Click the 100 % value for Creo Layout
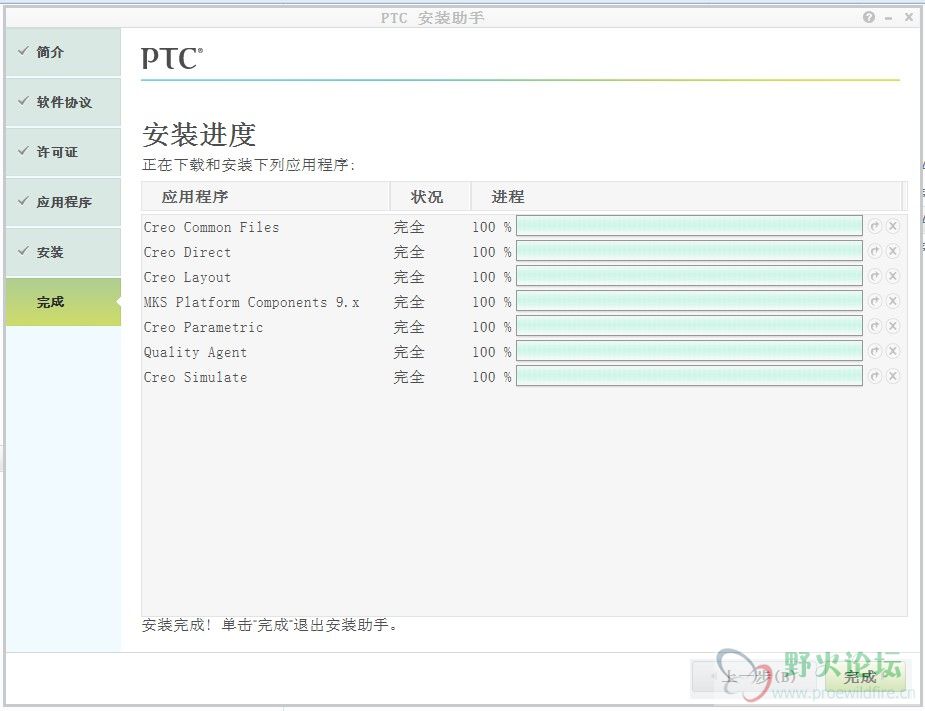925x711 pixels. [491, 277]
